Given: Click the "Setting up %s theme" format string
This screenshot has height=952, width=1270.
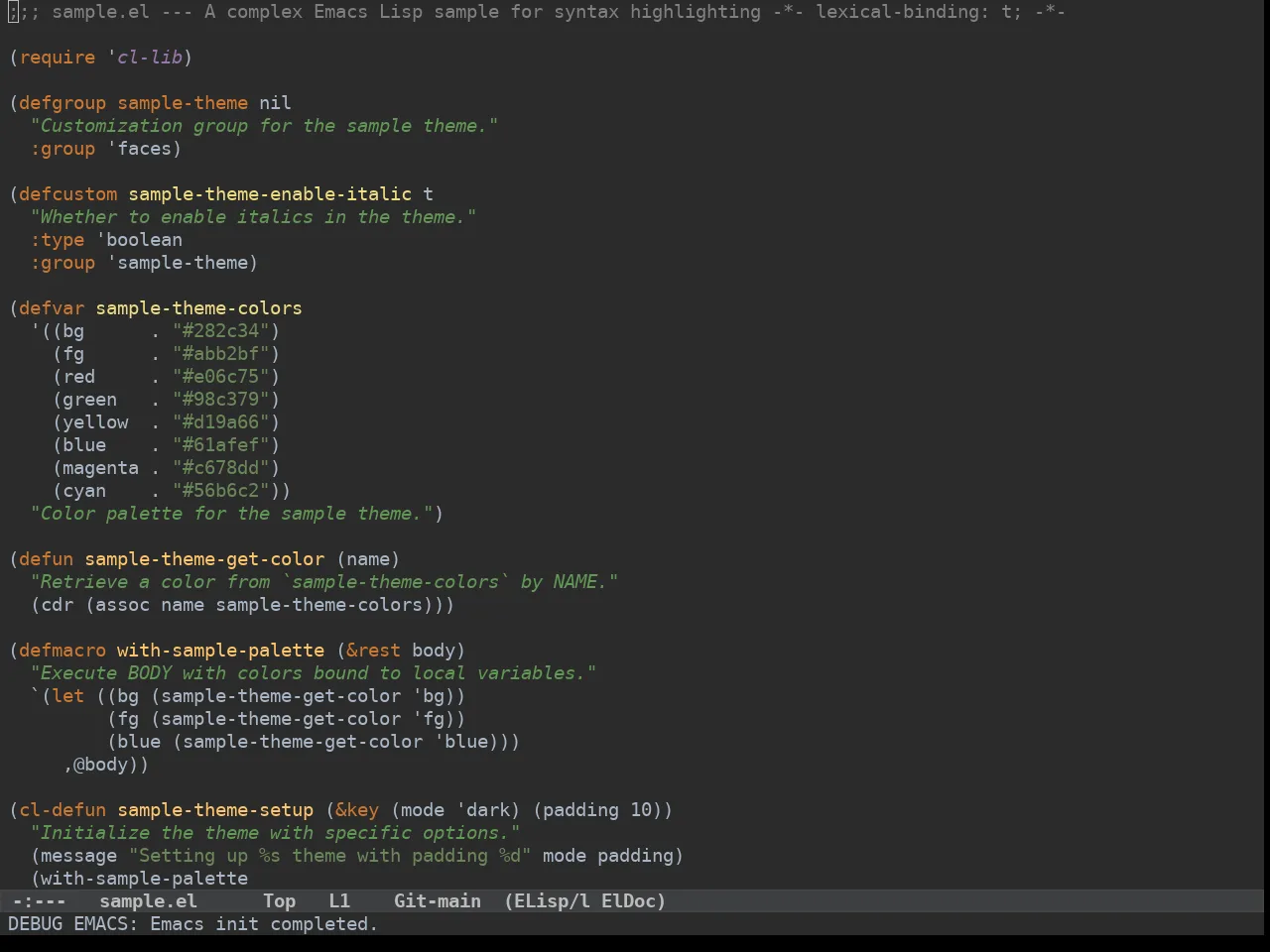Looking at the screenshot, I should tap(330, 856).
